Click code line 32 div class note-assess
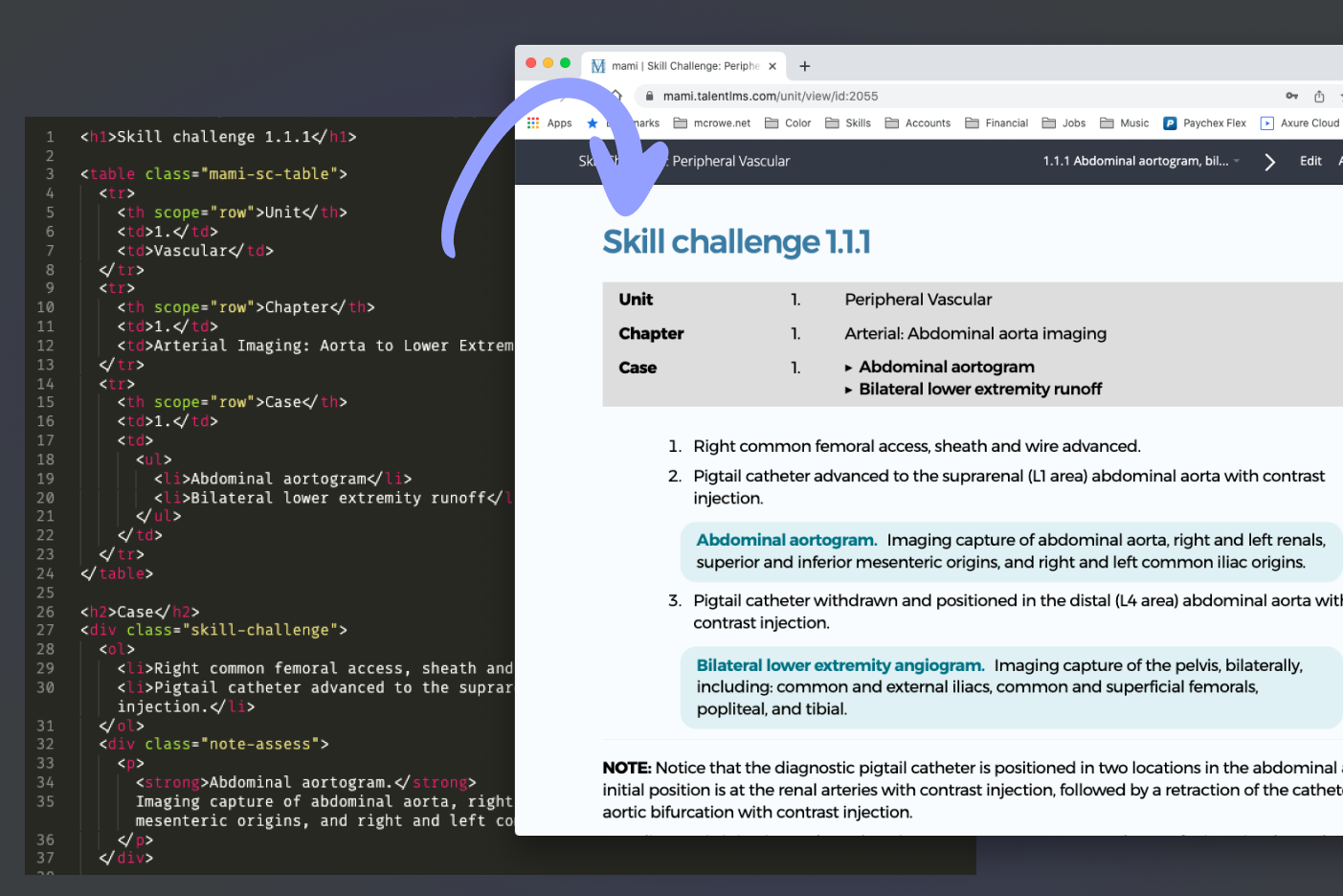The image size is (1343, 896). (x=213, y=744)
